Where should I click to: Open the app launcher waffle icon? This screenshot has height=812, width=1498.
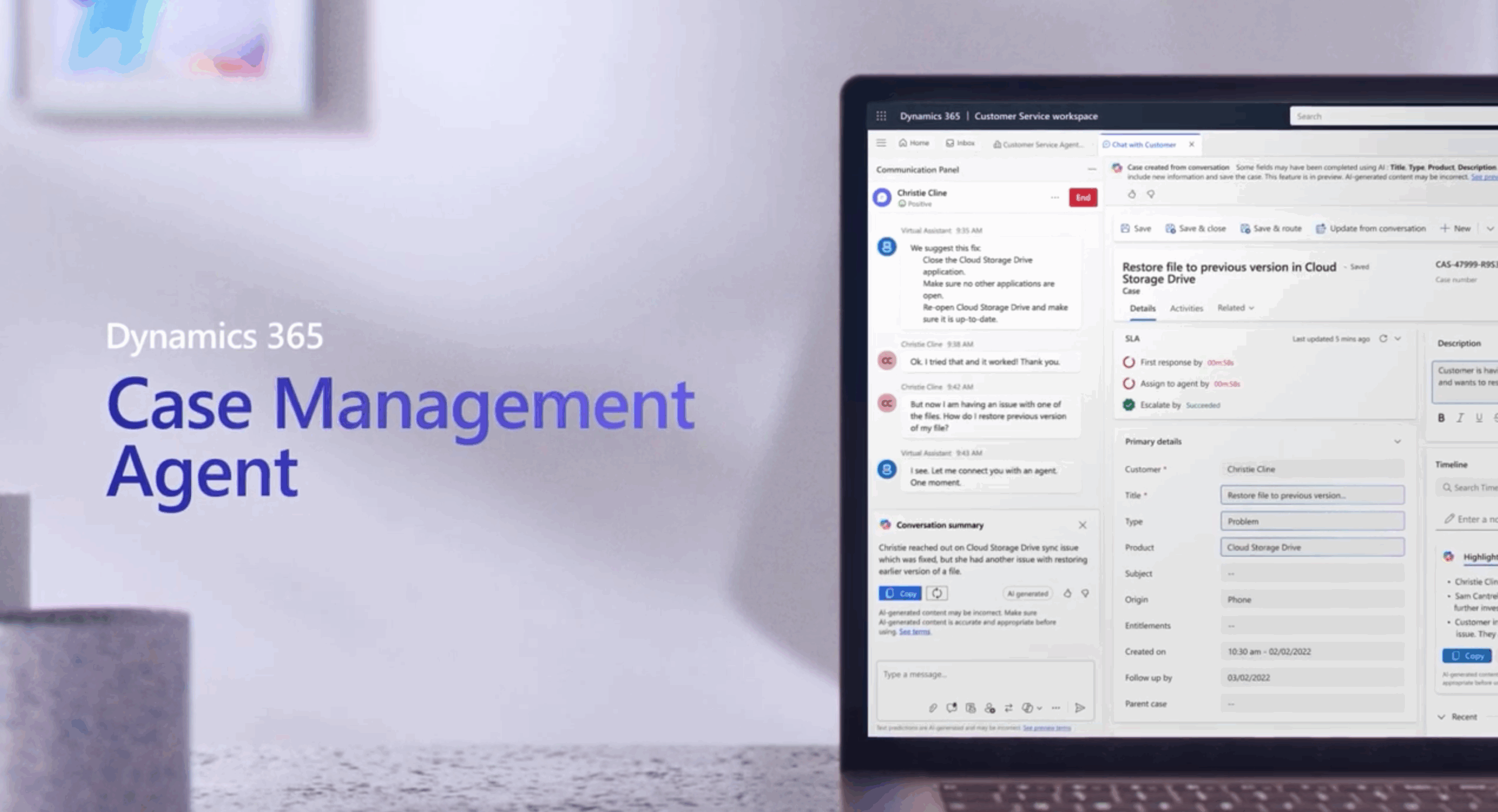(x=881, y=116)
